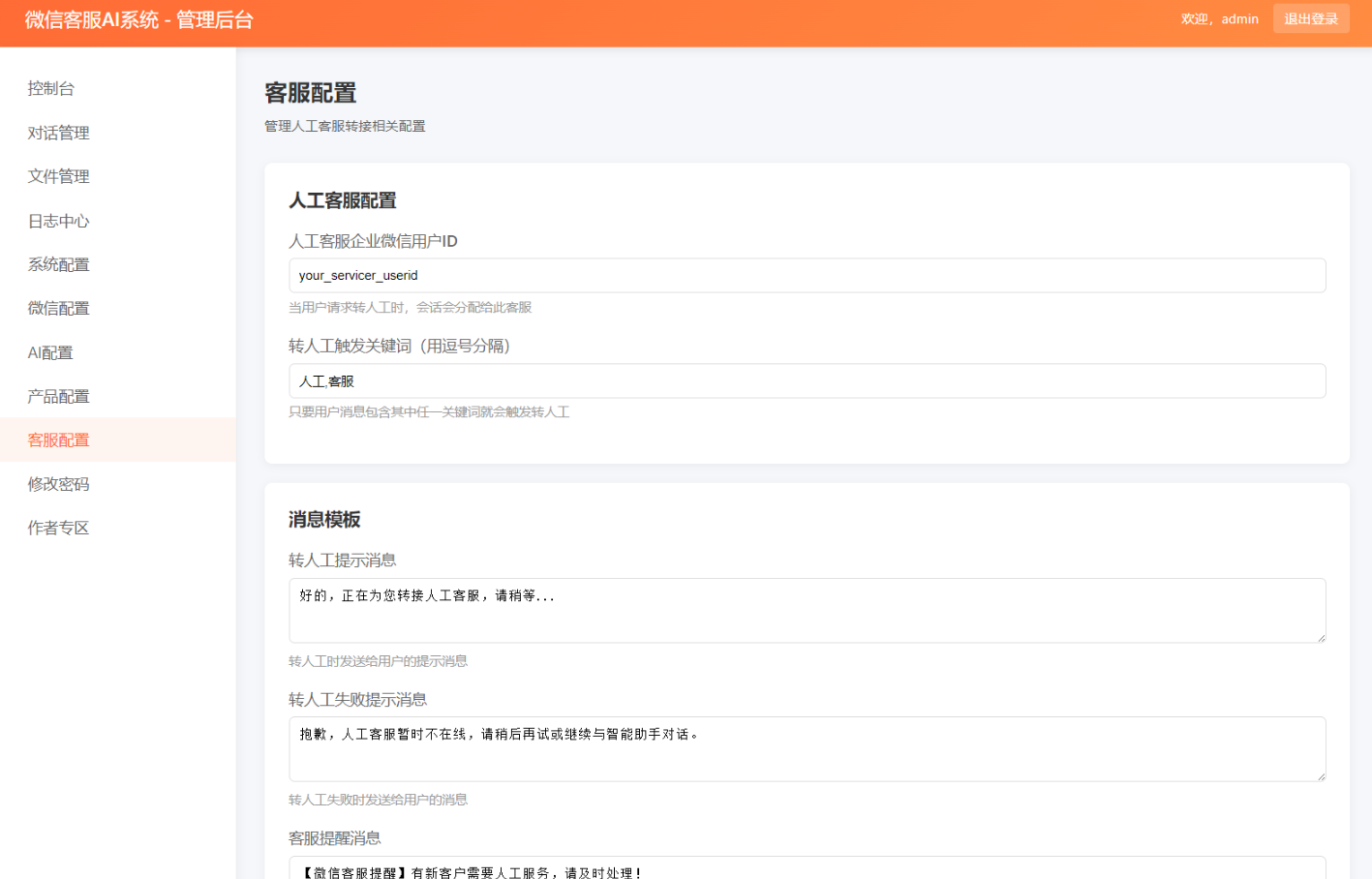Open the 修改密码 page
The image size is (1372, 879).
coord(58,484)
